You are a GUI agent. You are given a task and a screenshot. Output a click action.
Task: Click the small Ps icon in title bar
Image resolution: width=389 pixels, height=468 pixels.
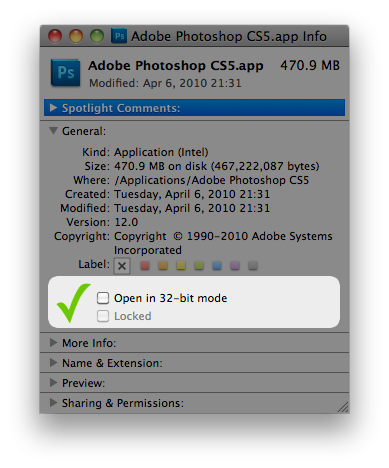tap(119, 36)
